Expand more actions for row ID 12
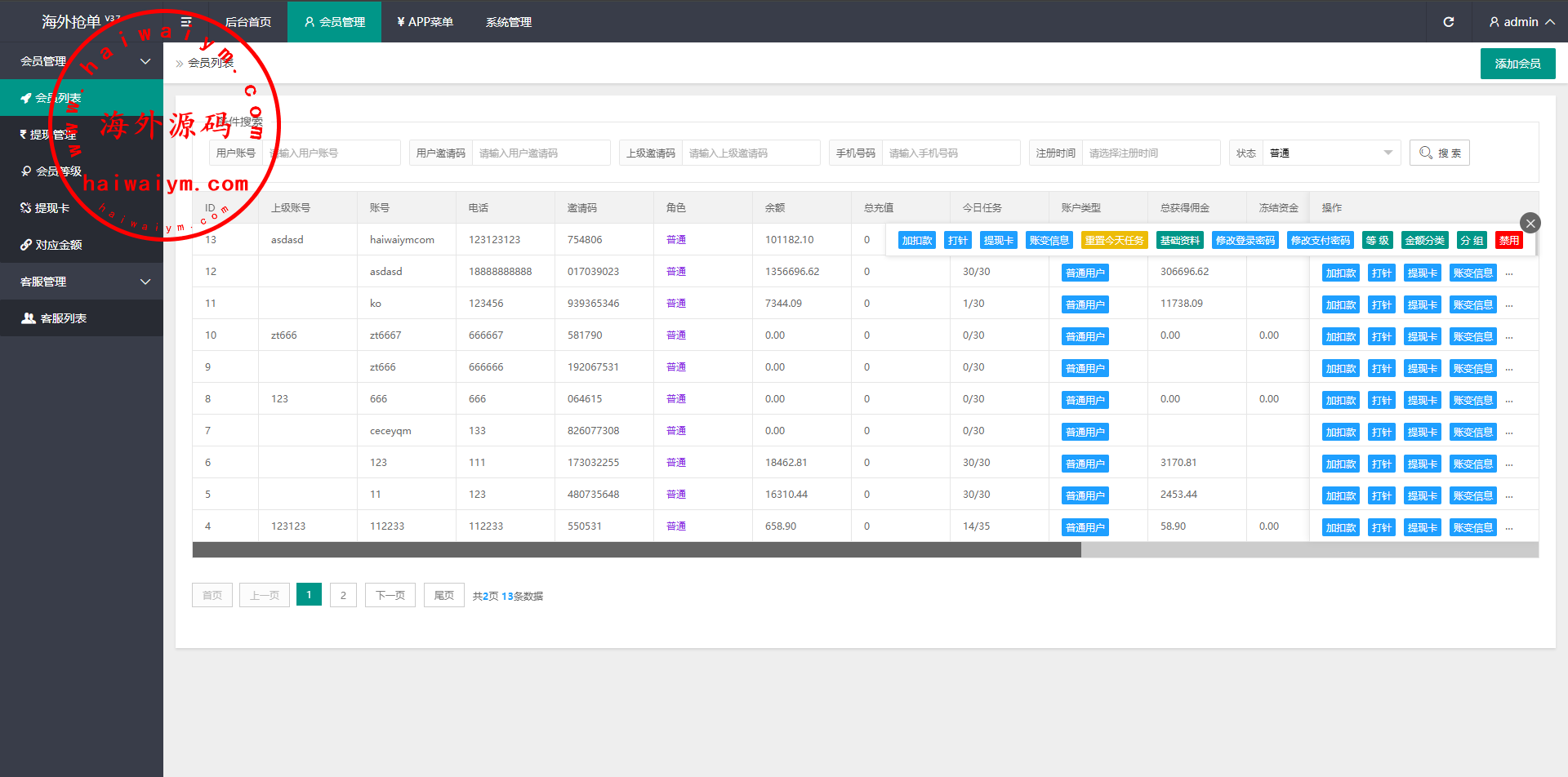1568x777 pixels. click(1509, 273)
